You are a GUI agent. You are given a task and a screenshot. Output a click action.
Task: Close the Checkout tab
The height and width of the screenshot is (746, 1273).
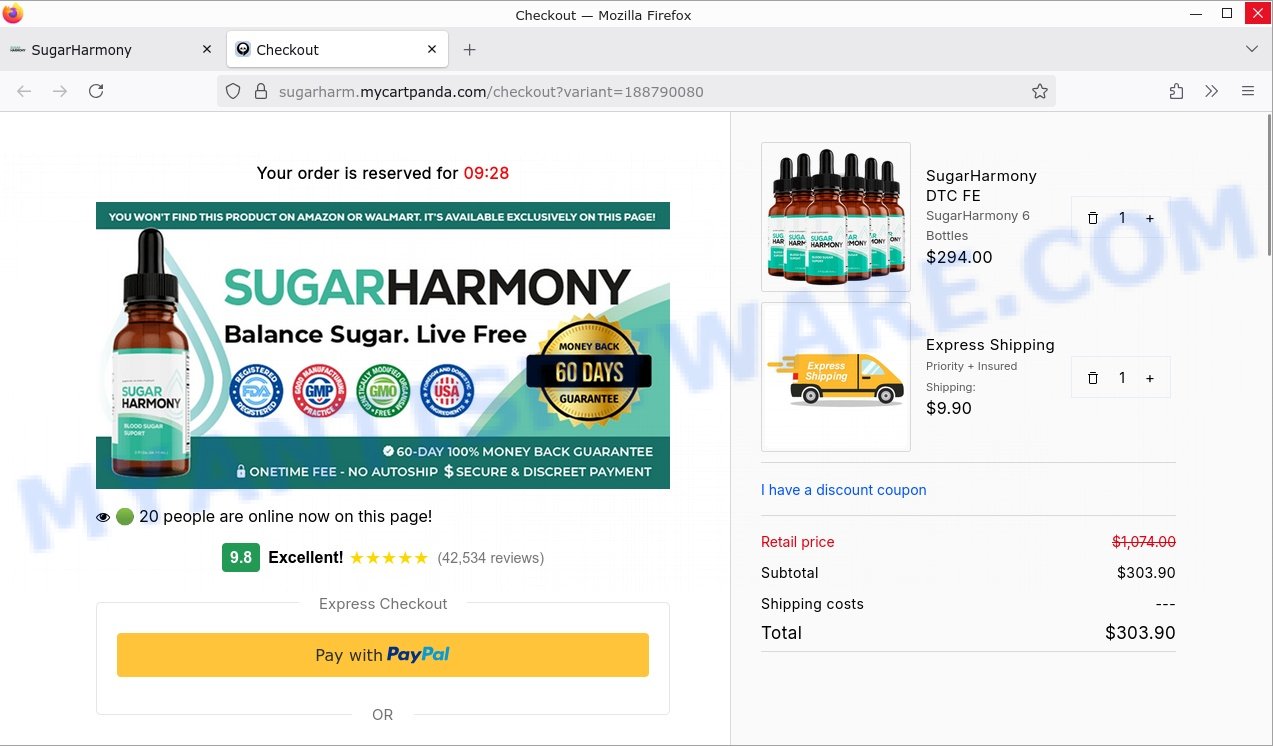coord(432,49)
